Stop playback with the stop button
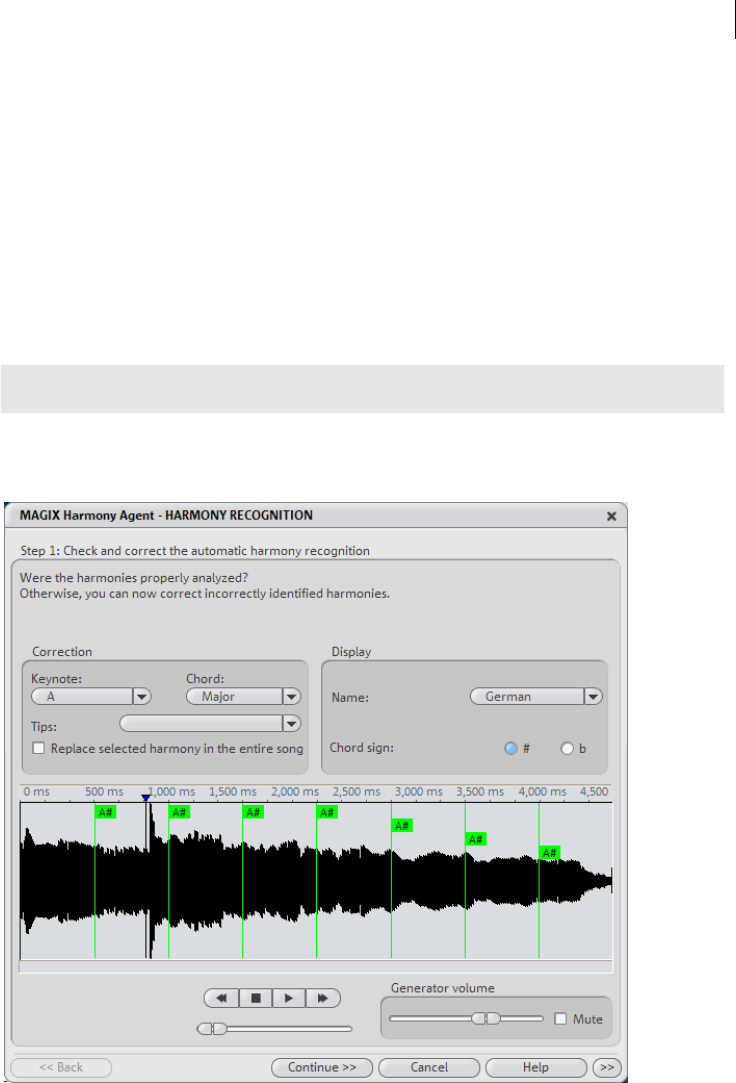Viewport: 736px width, 1083px height. click(255, 998)
